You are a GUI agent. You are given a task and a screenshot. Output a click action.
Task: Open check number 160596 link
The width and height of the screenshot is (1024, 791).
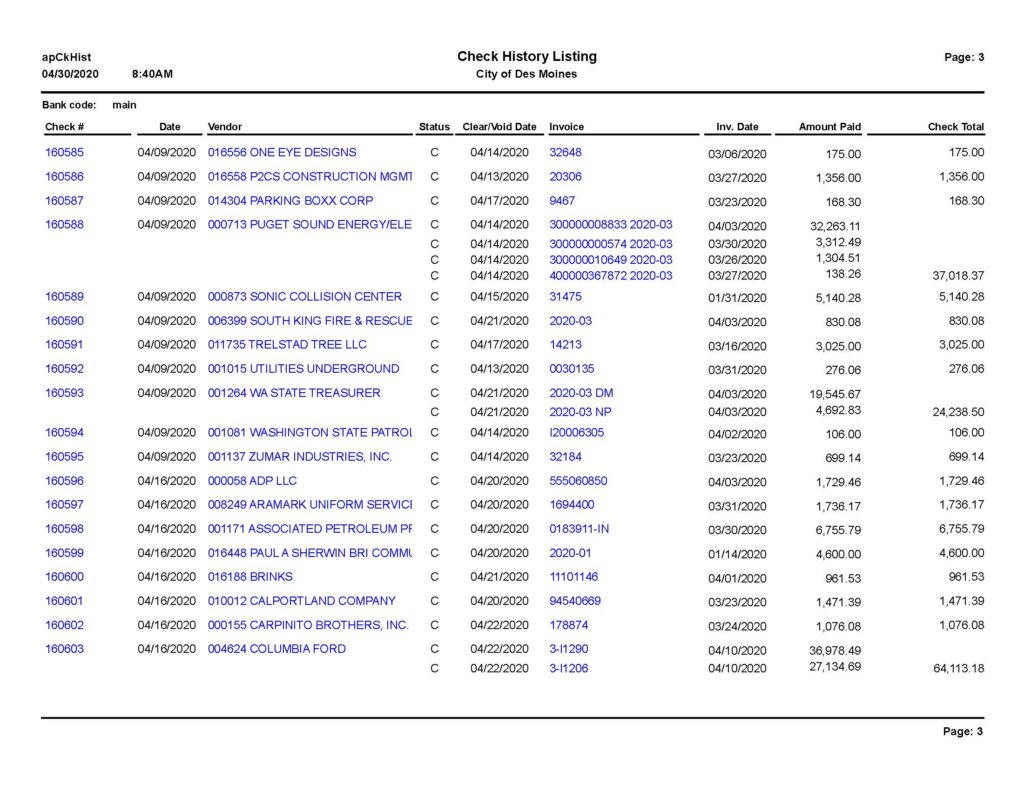pos(64,481)
